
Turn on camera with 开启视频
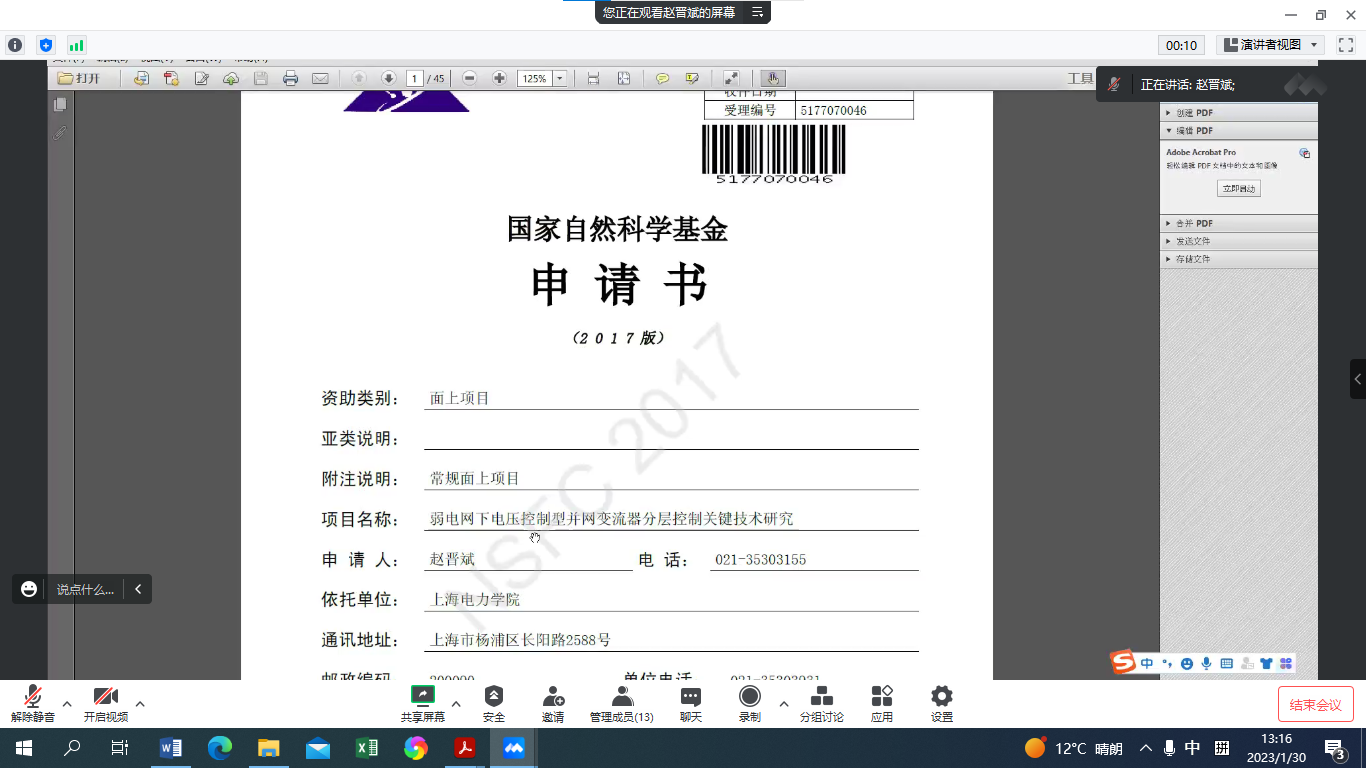[x=105, y=704]
